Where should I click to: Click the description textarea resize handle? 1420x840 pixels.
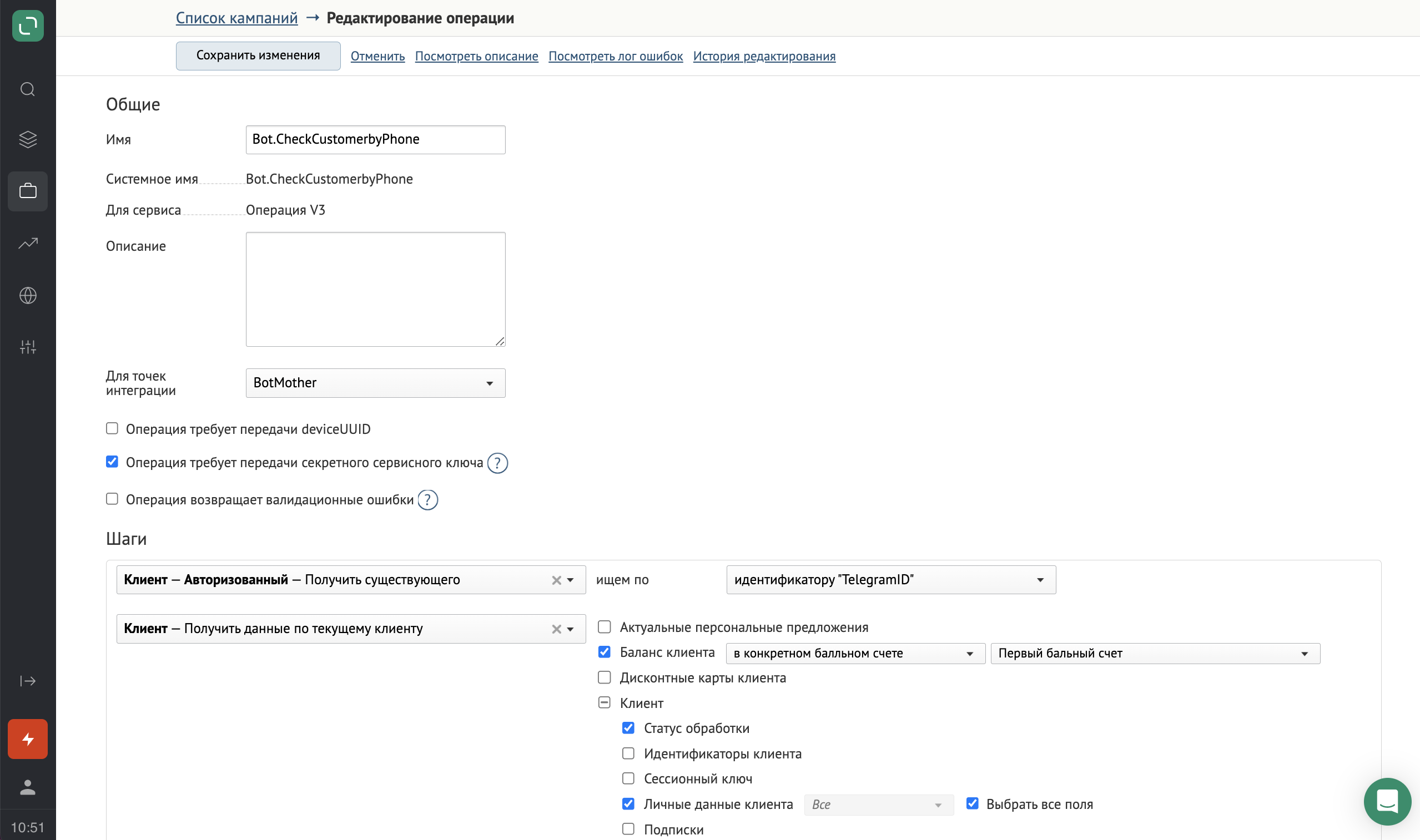pos(500,341)
